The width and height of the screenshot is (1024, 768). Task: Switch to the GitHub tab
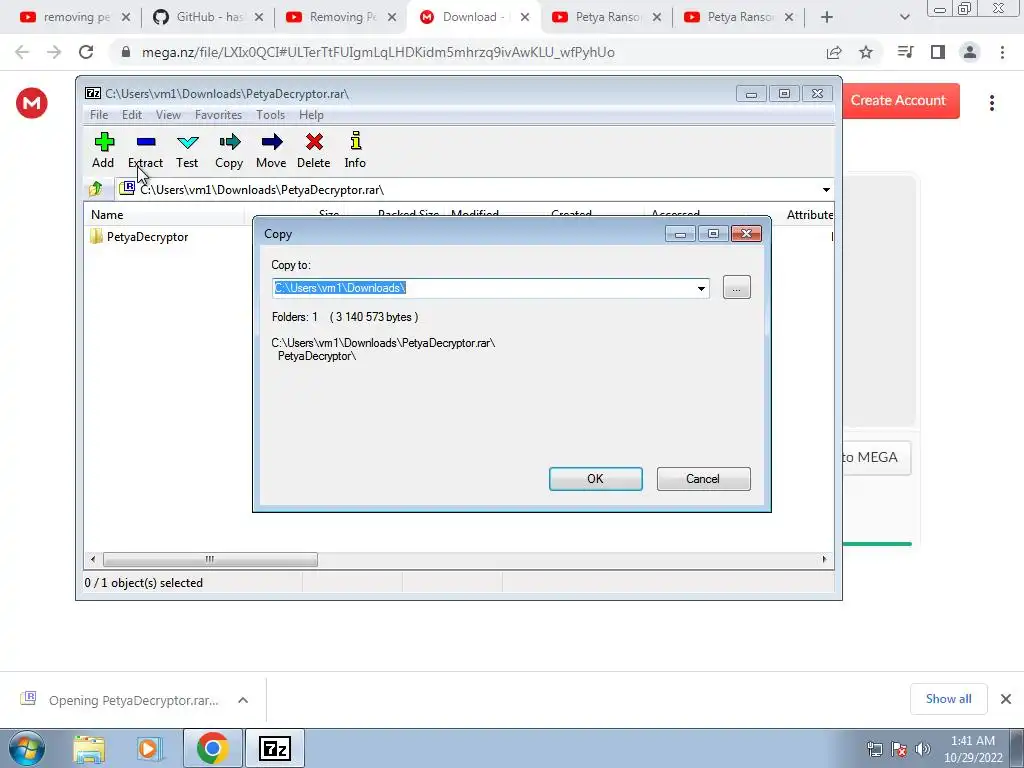pos(208,17)
